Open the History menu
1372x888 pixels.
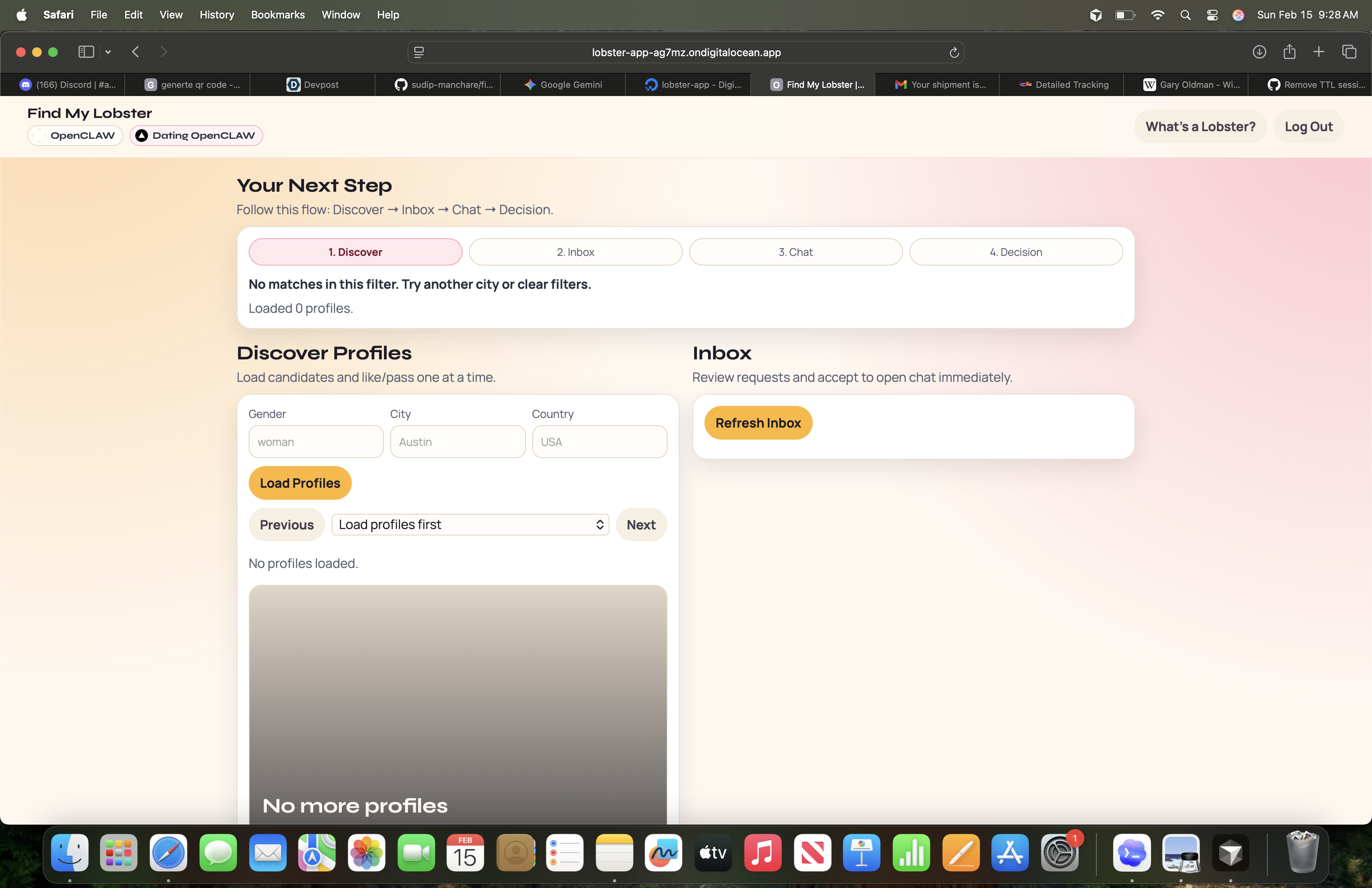(x=216, y=15)
